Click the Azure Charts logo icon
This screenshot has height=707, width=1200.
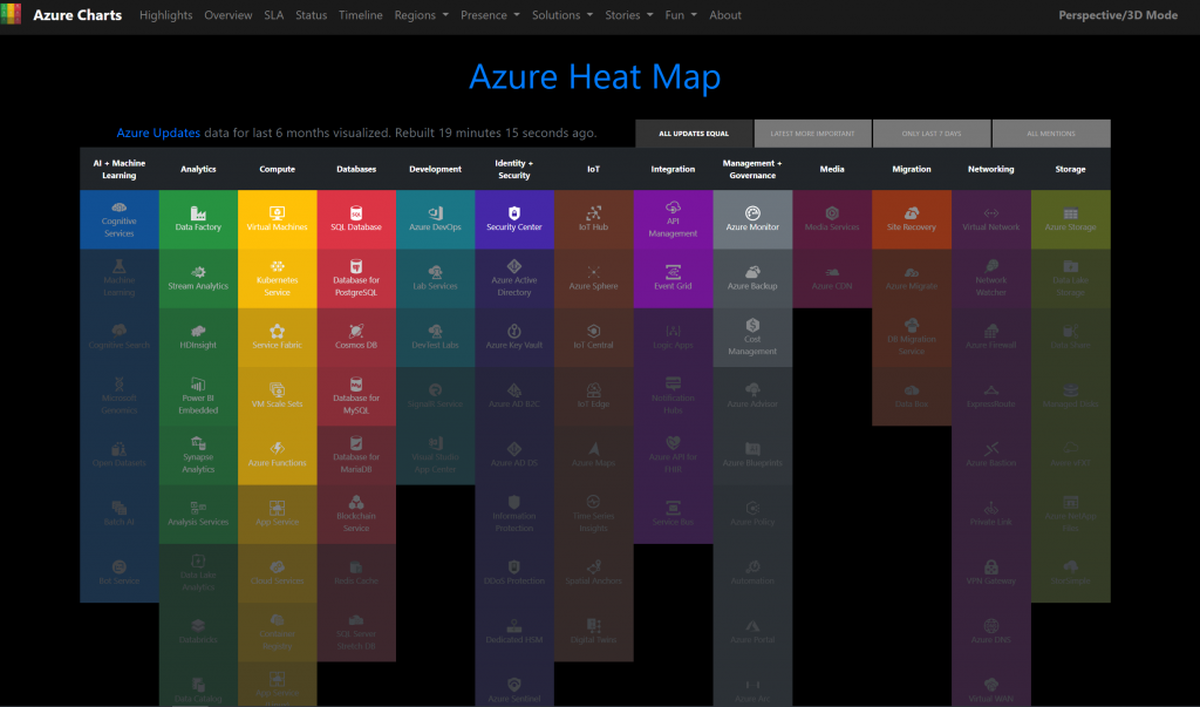tap(11, 15)
